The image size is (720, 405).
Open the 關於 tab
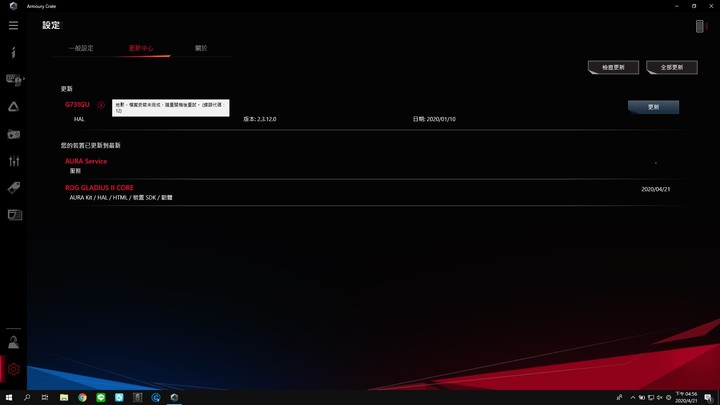[201, 48]
